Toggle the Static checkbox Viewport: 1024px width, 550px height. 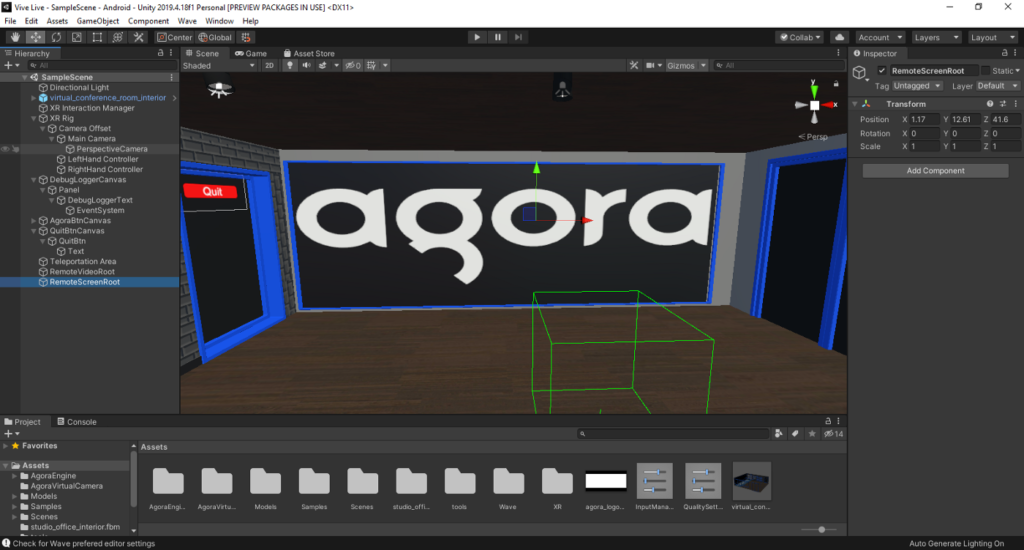point(985,71)
